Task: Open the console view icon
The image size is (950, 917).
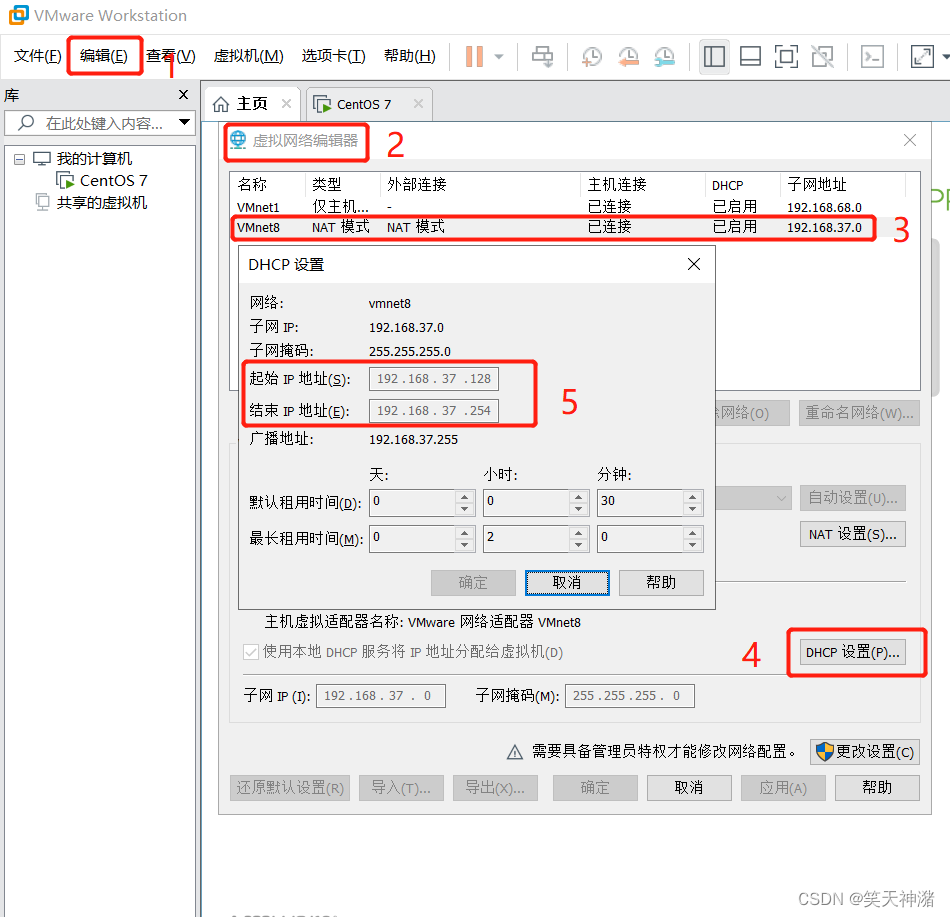Action: [872, 57]
